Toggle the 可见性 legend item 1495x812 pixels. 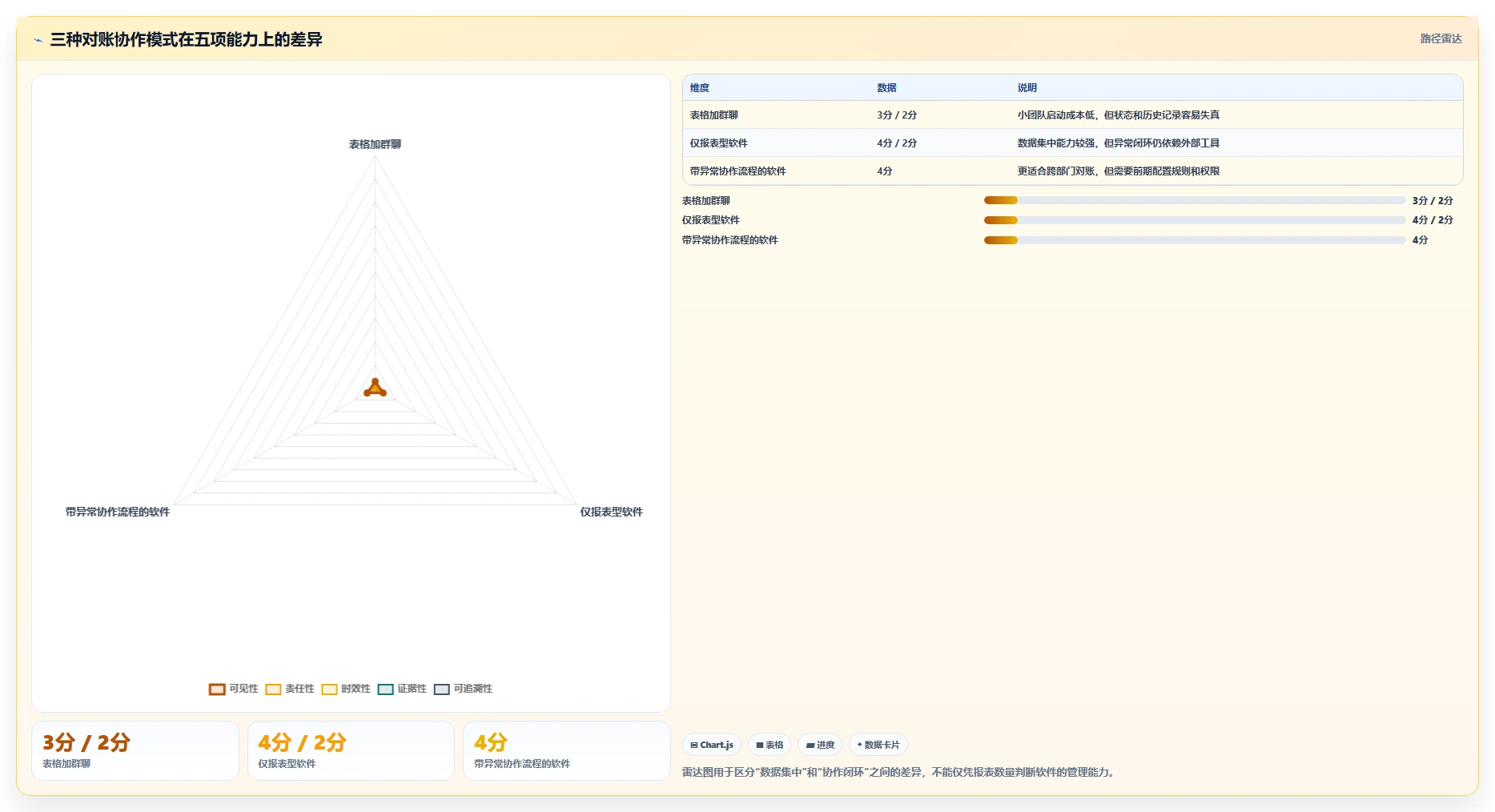pyautogui.click(x=233, y=689)
